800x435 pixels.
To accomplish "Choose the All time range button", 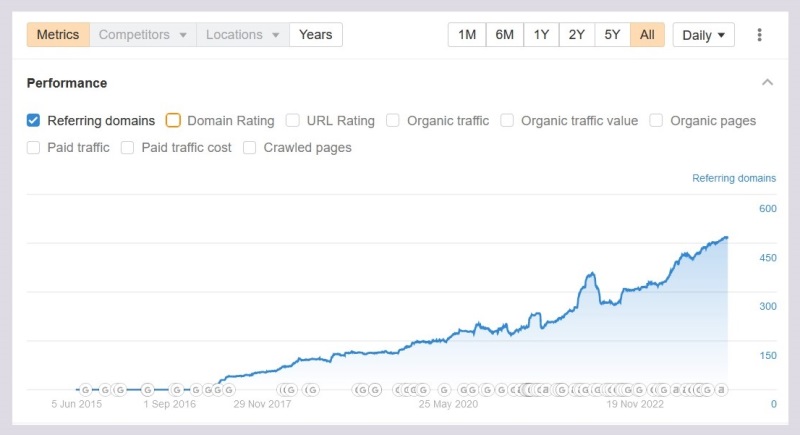I will (x=647, y=35).
